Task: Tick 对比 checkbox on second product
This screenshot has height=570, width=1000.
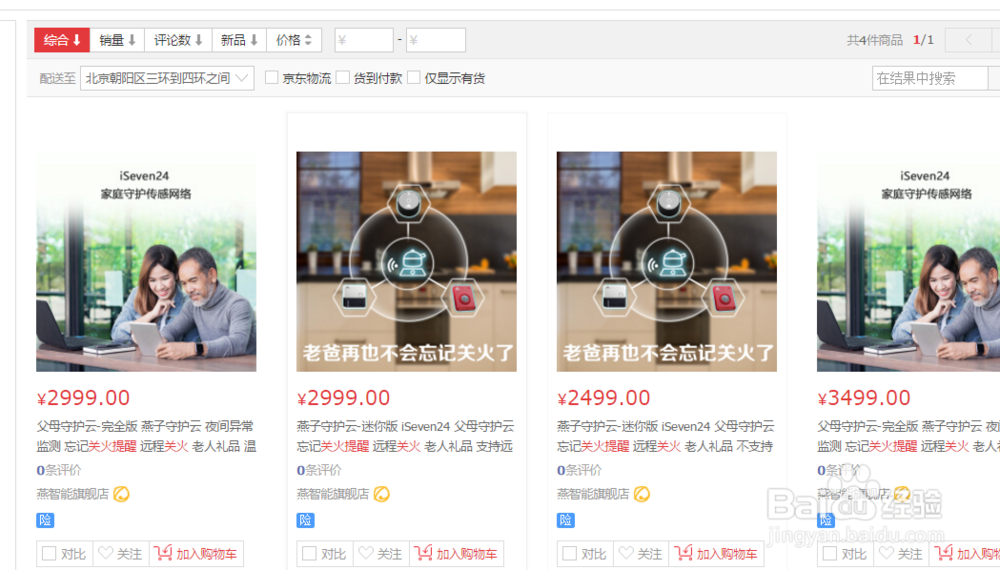Action: tap(309, 553)
